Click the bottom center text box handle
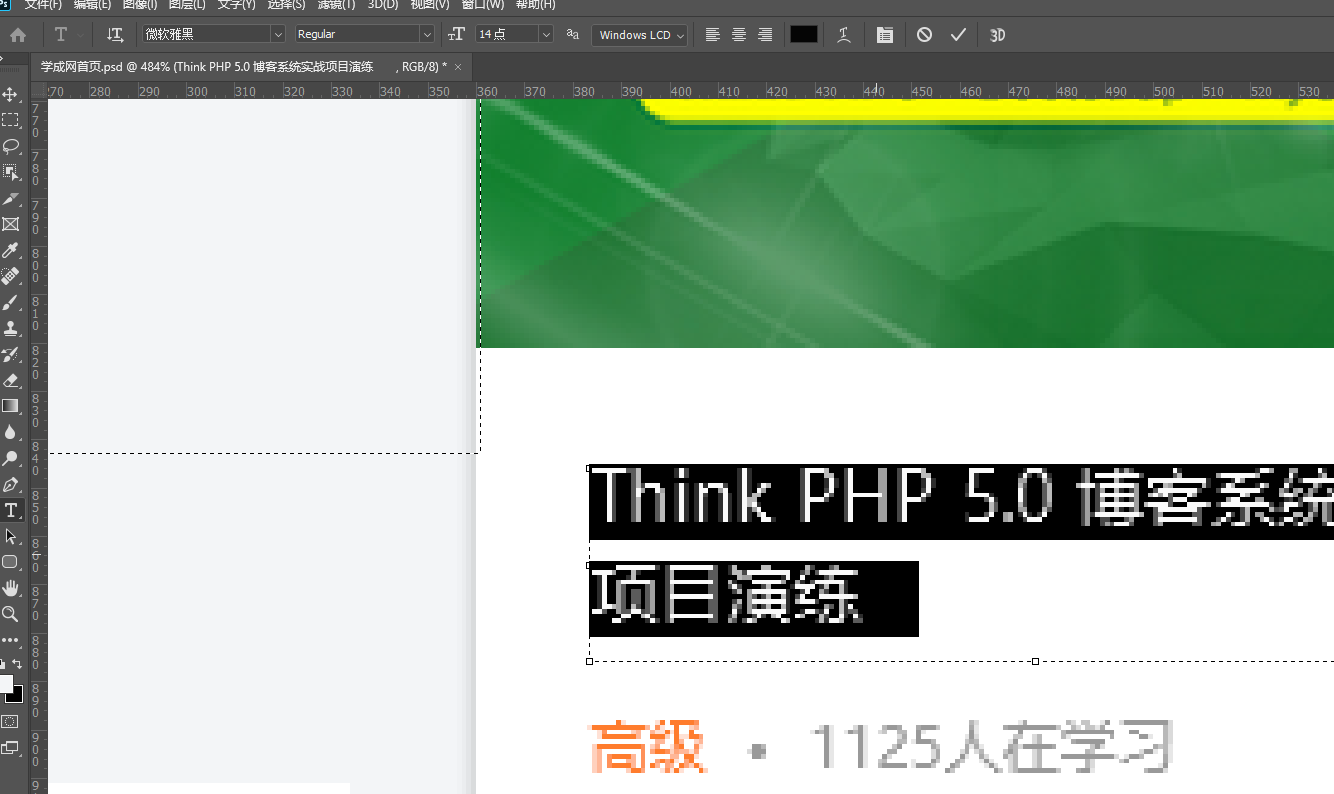The image size is (1334, 794). pos(1035,661)
